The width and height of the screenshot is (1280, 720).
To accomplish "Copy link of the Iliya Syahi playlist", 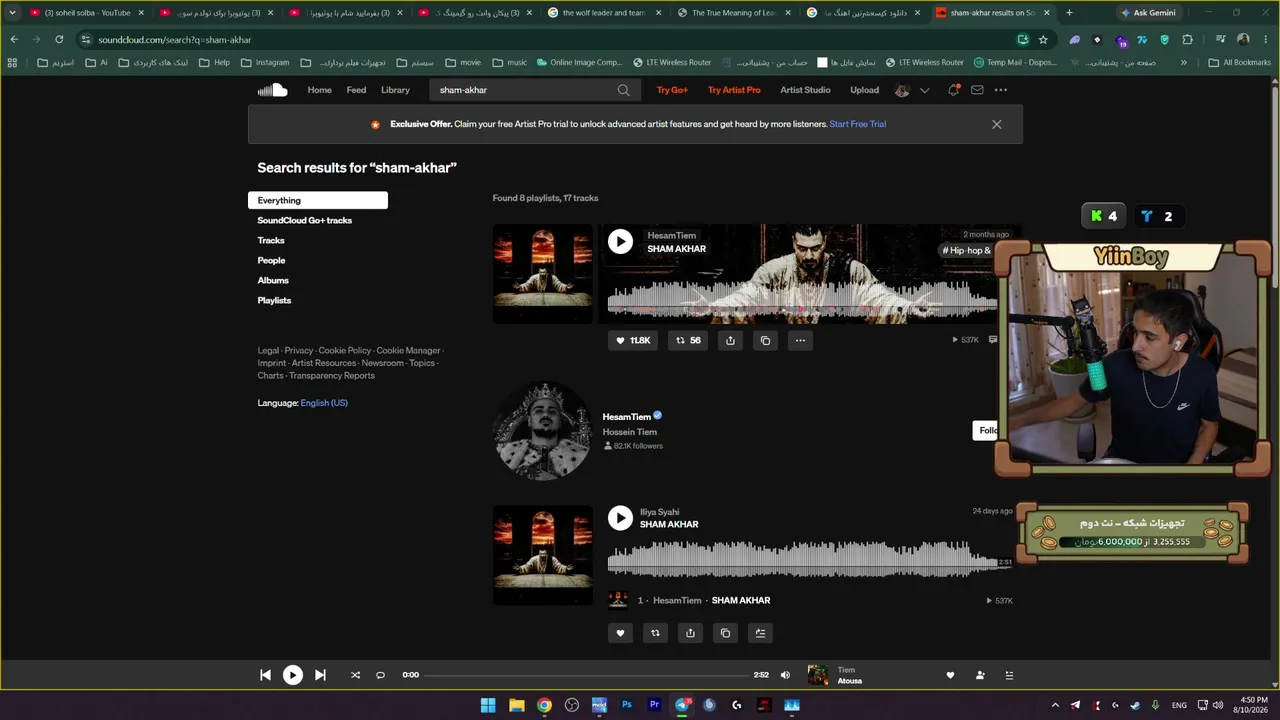I will (x=725, y=632).
